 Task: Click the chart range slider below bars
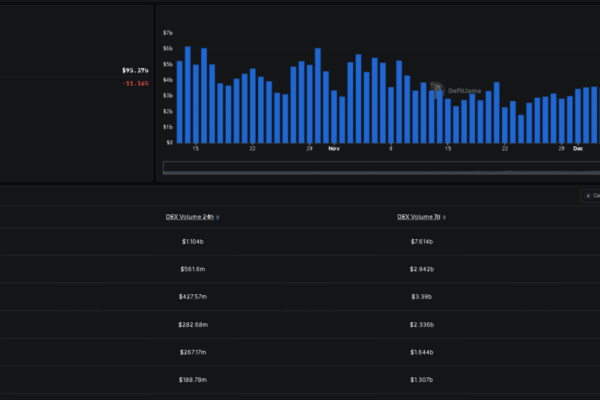click(380, 167)
